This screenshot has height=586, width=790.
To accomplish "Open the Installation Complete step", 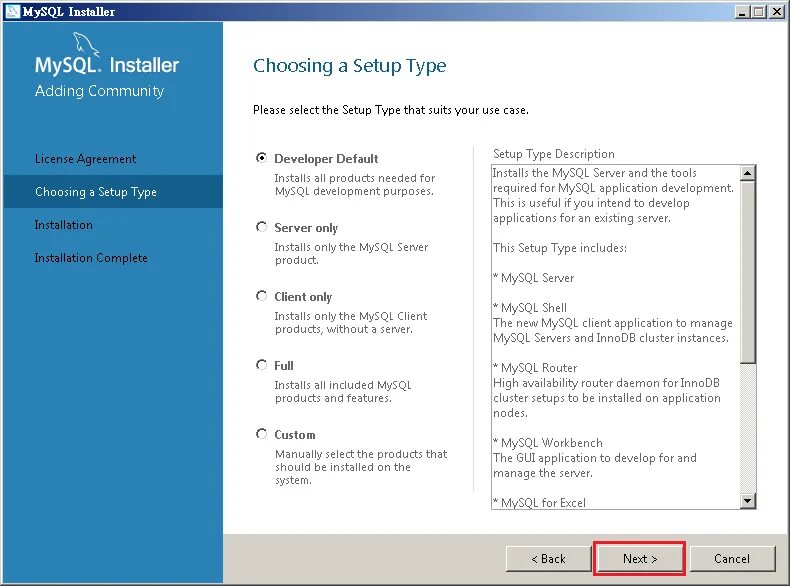I will click(91, 257).
